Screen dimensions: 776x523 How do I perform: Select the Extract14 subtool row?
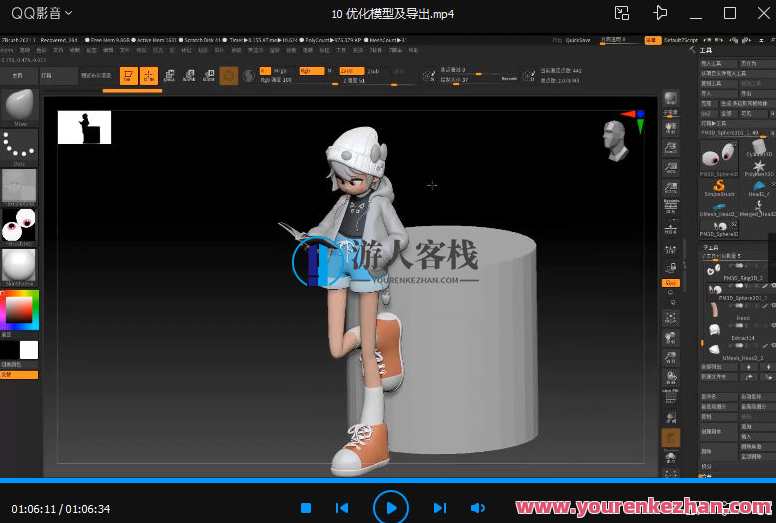click(737, 331)
